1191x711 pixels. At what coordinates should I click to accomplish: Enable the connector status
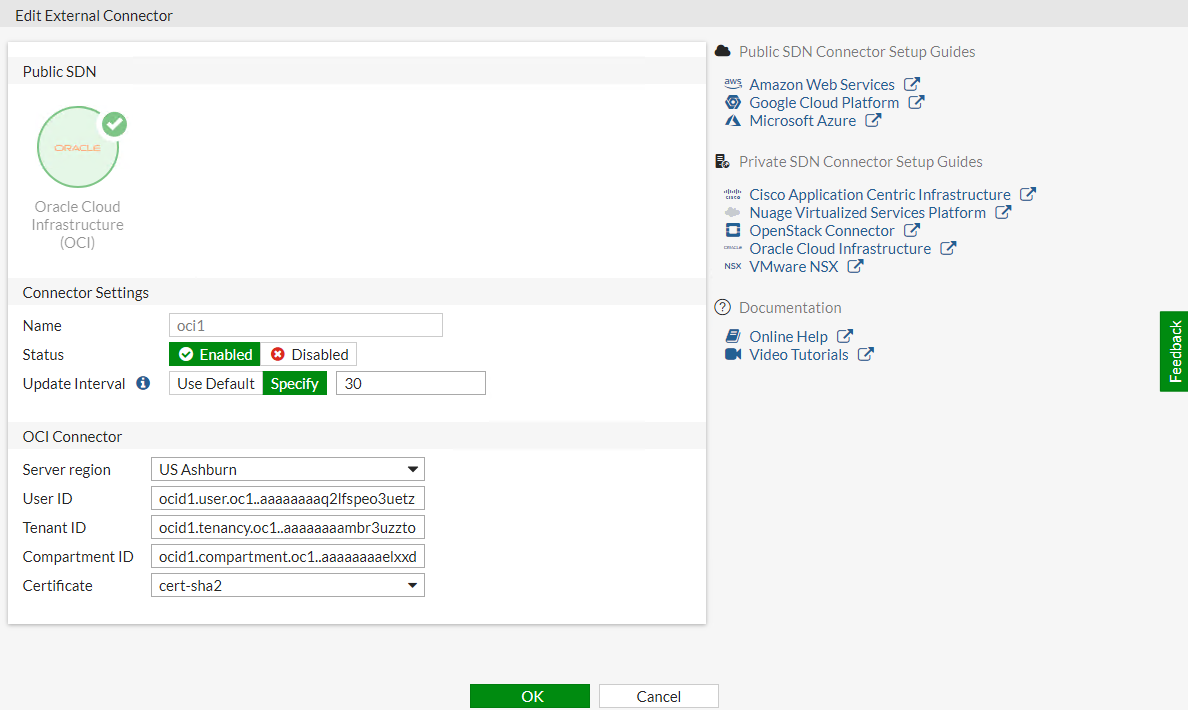pos(214,354)
